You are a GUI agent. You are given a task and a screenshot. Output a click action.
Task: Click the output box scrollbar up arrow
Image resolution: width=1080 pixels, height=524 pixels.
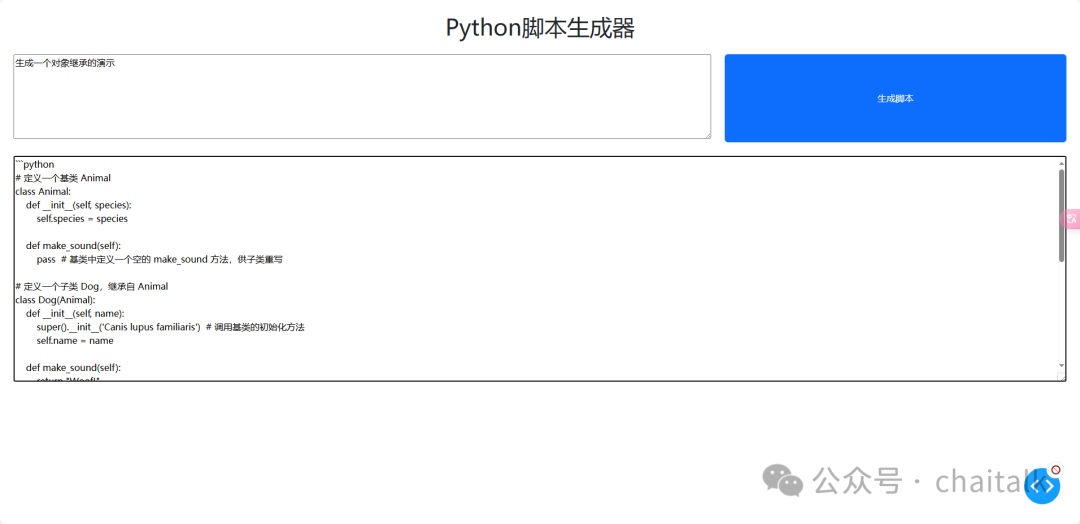[x=1061, y=163]
